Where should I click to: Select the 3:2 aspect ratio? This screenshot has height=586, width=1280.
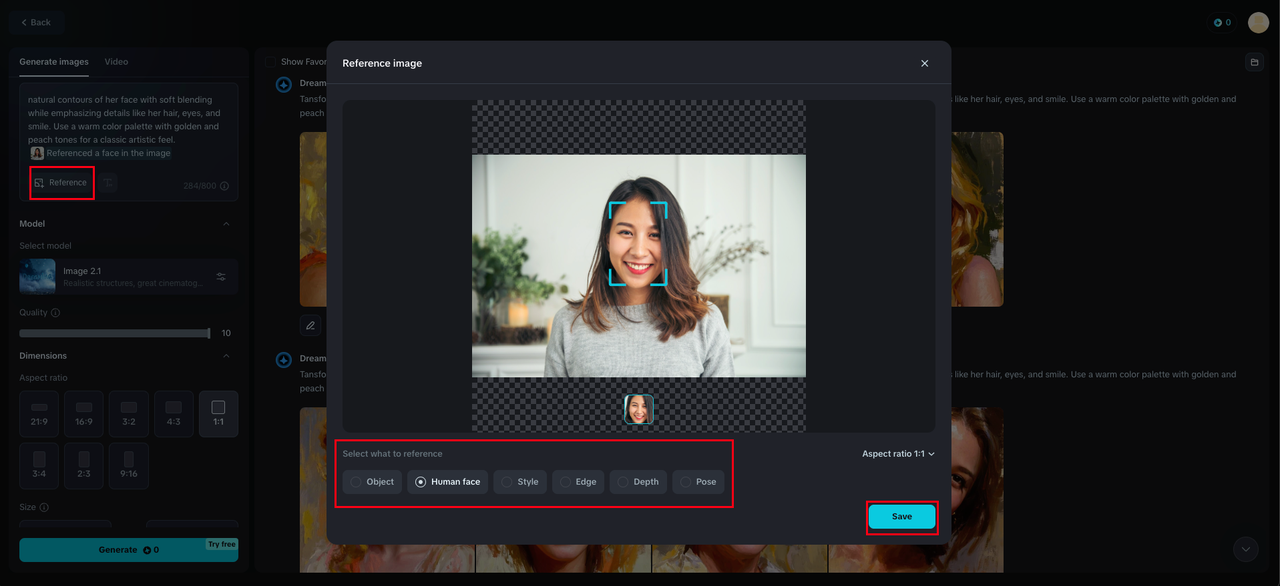129,413
